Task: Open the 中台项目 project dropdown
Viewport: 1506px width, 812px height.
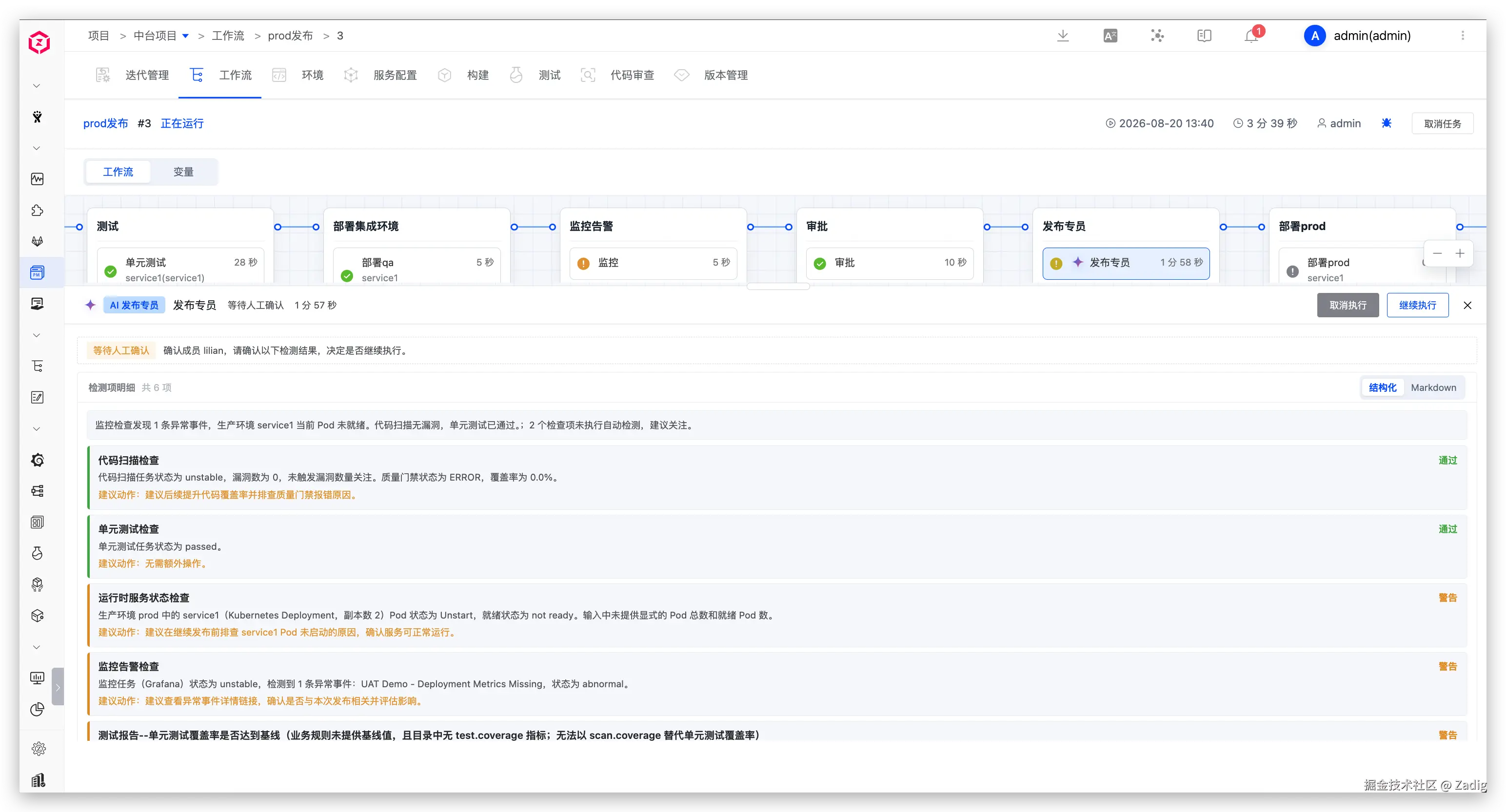Action: click(161, 36)
